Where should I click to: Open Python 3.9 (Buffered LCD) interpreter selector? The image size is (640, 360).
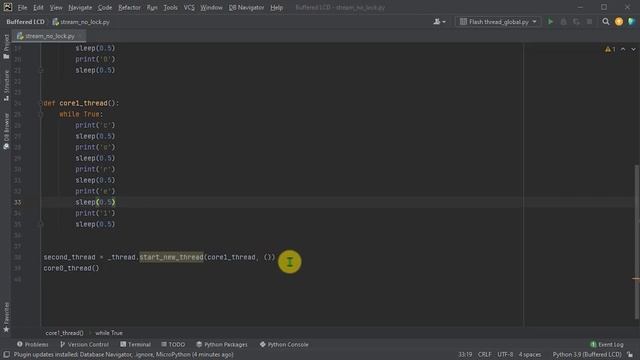[587, 355]
